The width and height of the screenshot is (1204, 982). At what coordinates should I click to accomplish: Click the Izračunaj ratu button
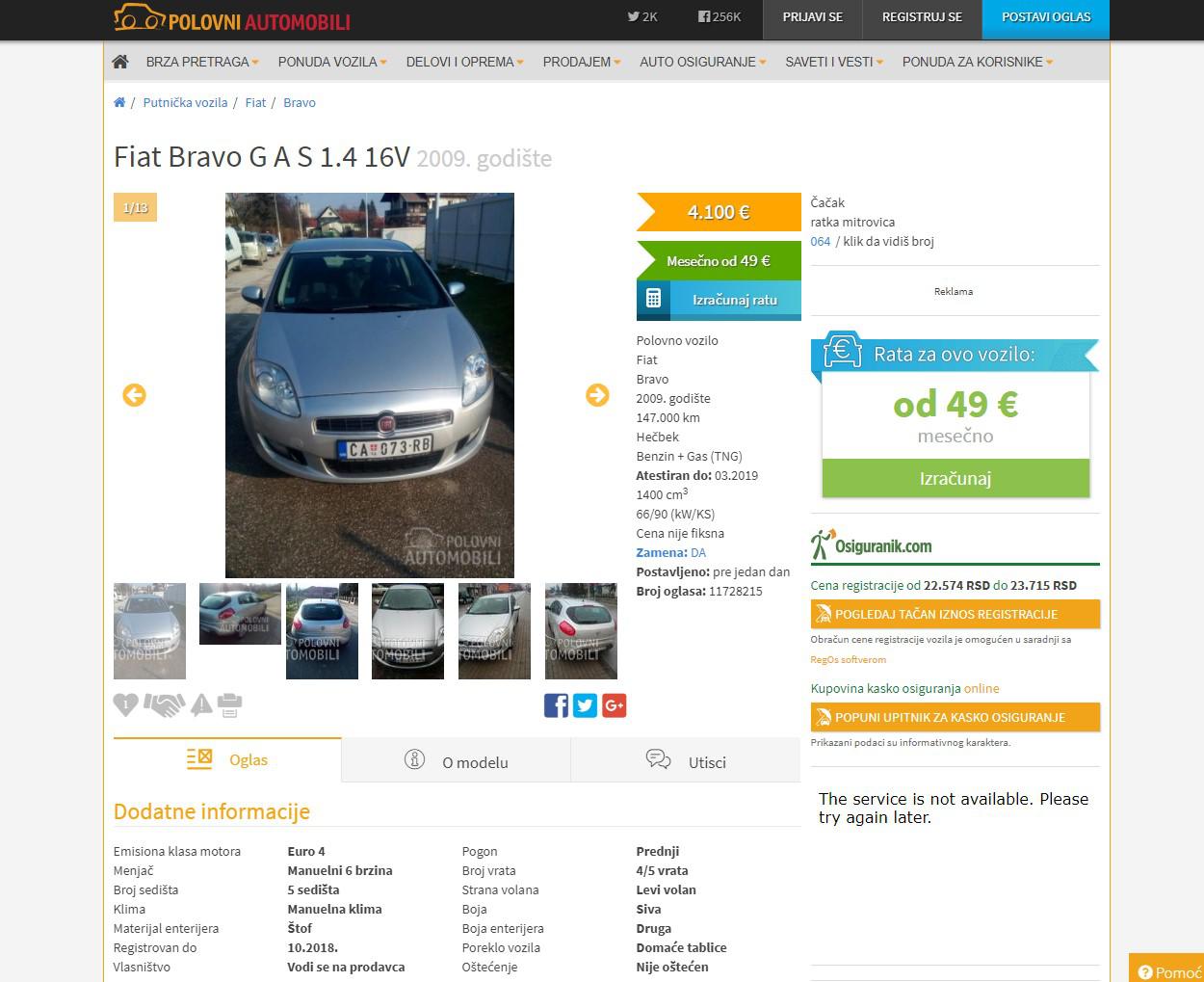pyautogui.click(x=719, y=300)
